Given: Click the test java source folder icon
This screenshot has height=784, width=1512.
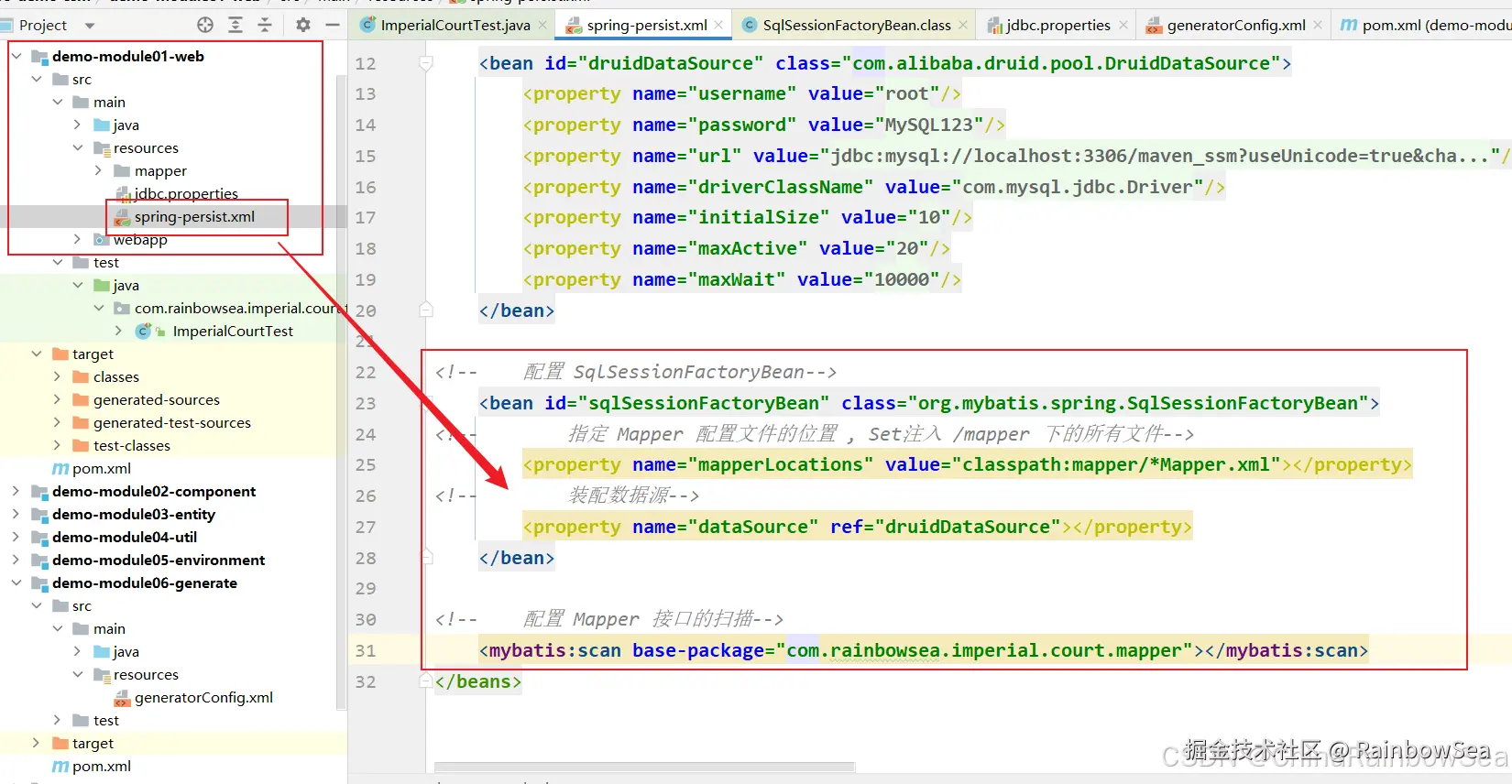Looking at the screenshot, I should click(102, 285).
